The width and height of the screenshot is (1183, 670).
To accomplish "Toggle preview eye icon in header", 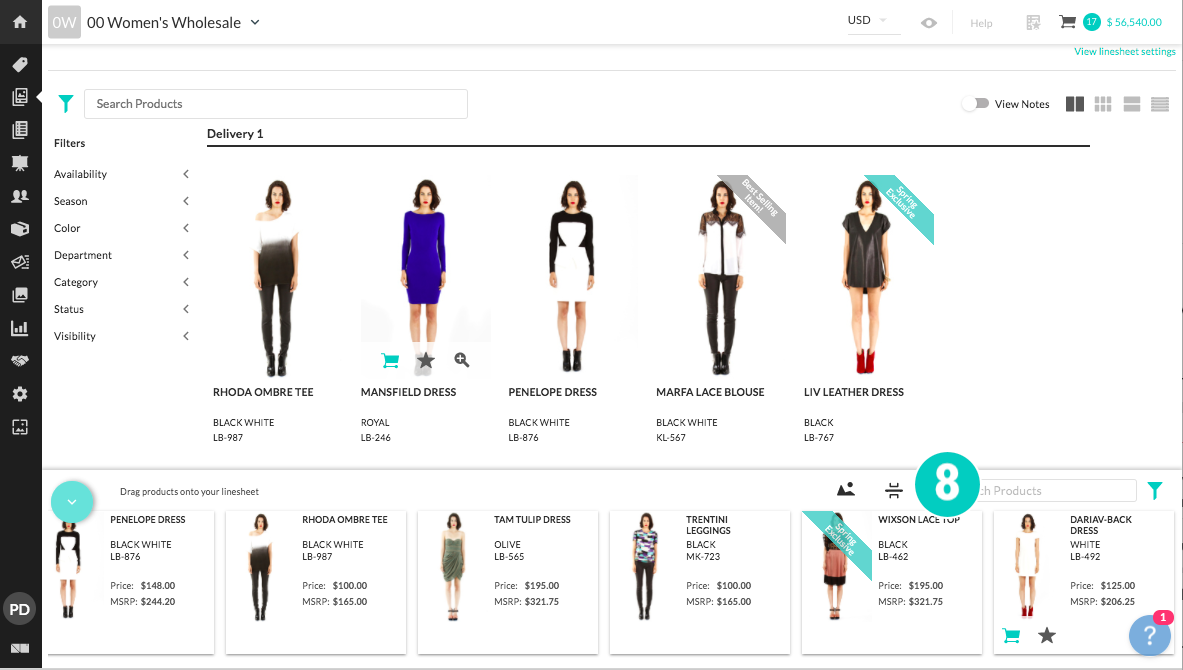I will pos(929,23).
